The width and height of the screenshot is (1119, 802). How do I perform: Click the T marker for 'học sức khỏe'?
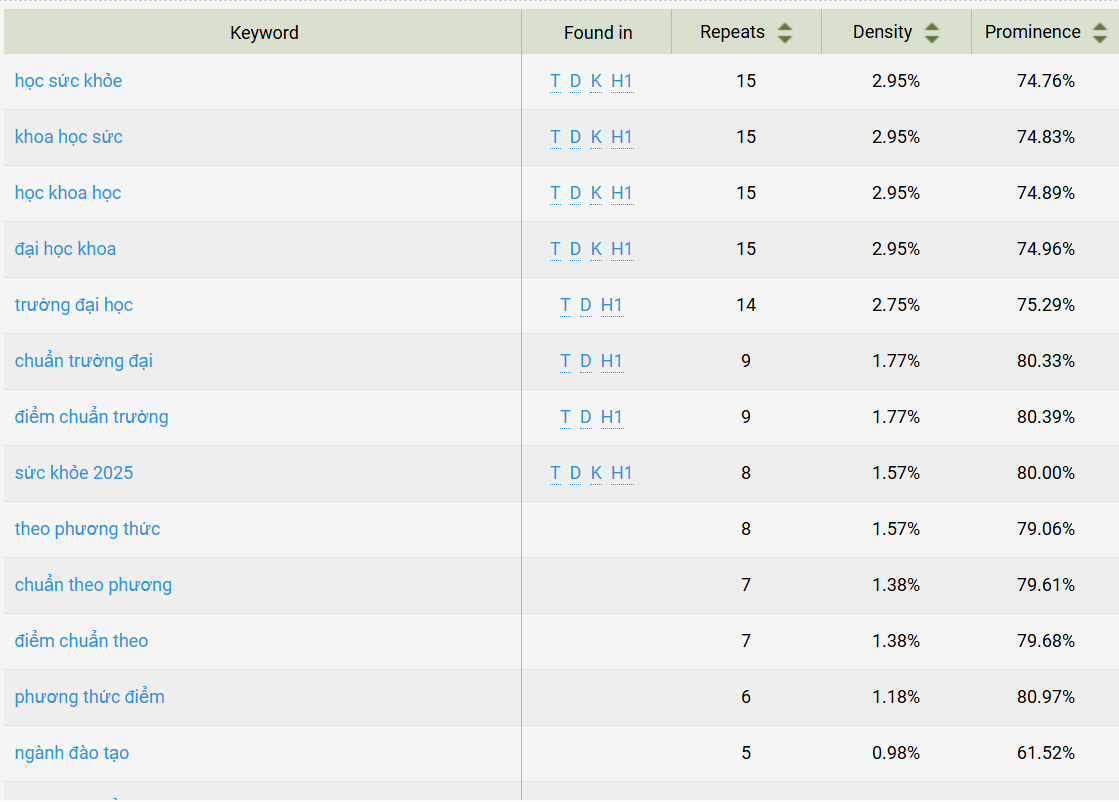(555, 81)
